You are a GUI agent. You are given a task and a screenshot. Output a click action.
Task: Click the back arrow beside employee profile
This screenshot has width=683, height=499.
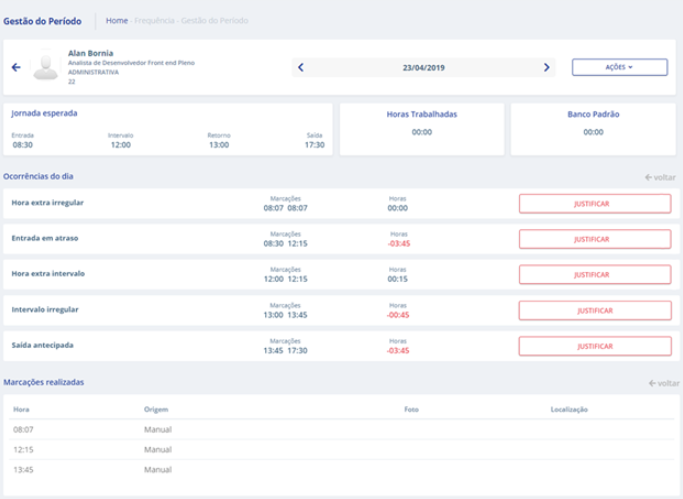(x=15, y=67)
